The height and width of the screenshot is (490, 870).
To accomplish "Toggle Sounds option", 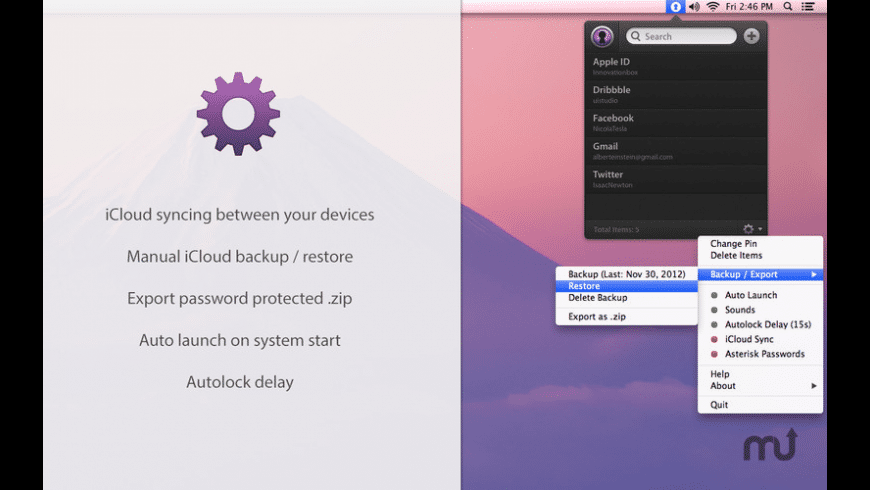I will click(760, 310).
